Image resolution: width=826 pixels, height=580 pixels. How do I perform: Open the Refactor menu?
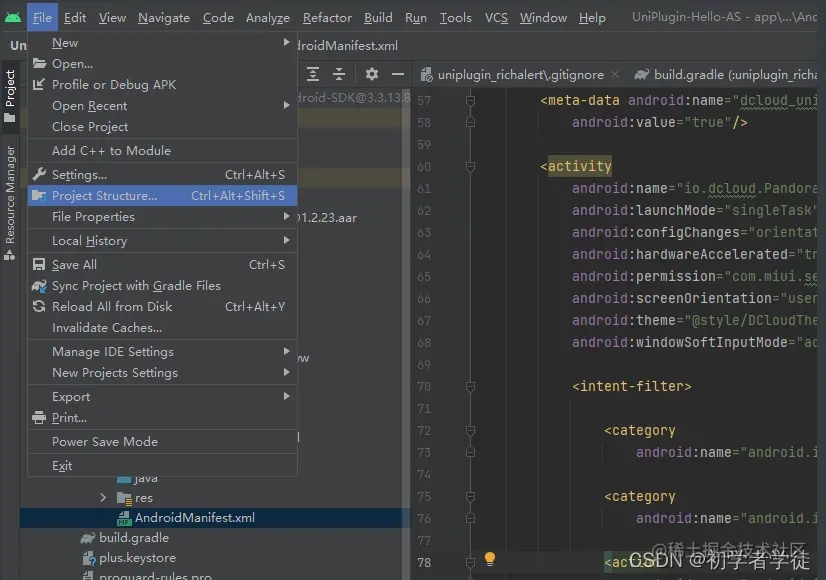tap(327, 18)
